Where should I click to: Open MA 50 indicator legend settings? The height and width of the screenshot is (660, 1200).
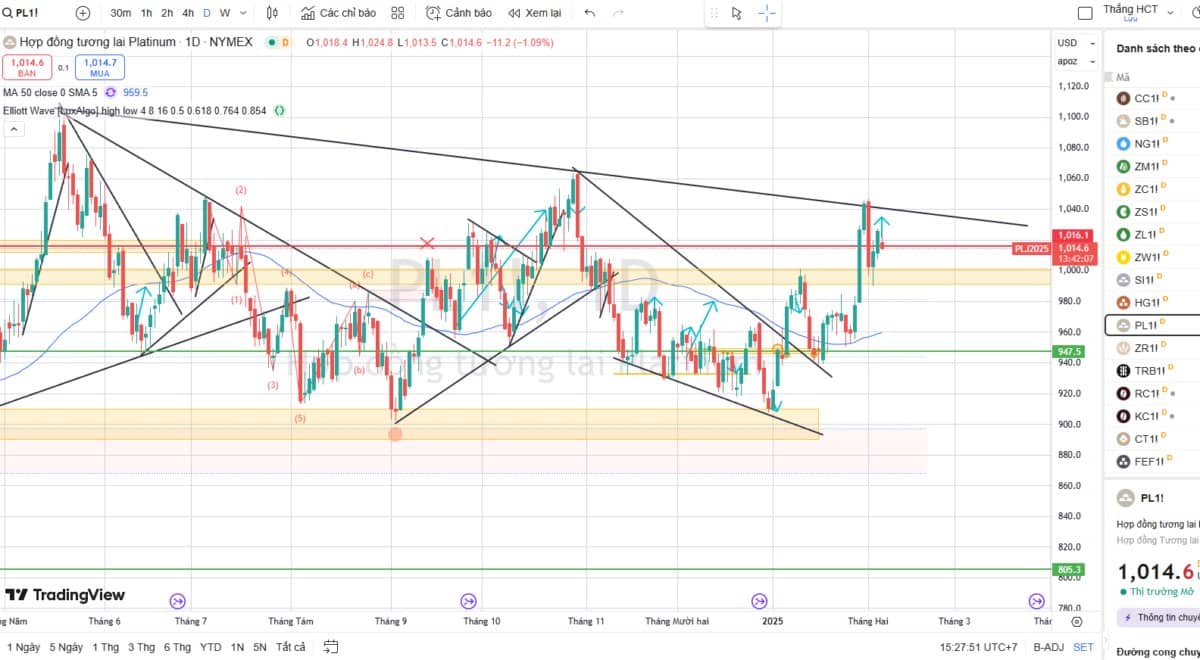pos(50,92)
